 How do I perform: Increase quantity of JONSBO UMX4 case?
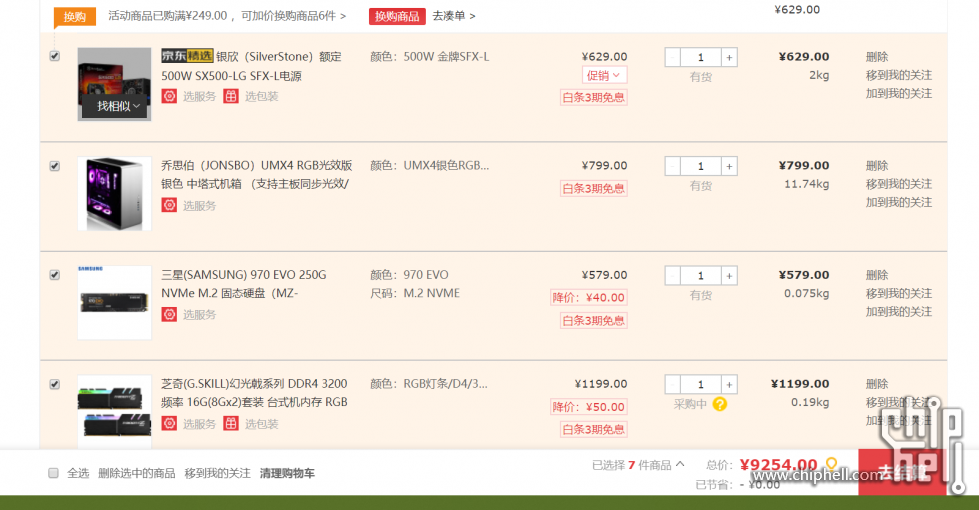pyautogui.click(x=729, y=166)
